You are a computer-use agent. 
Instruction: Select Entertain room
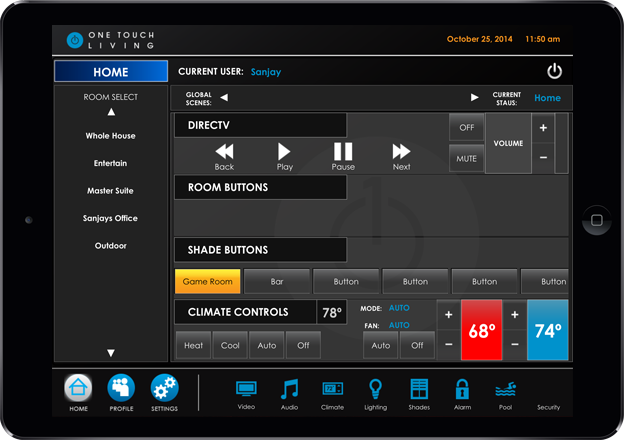pos(111,163)
